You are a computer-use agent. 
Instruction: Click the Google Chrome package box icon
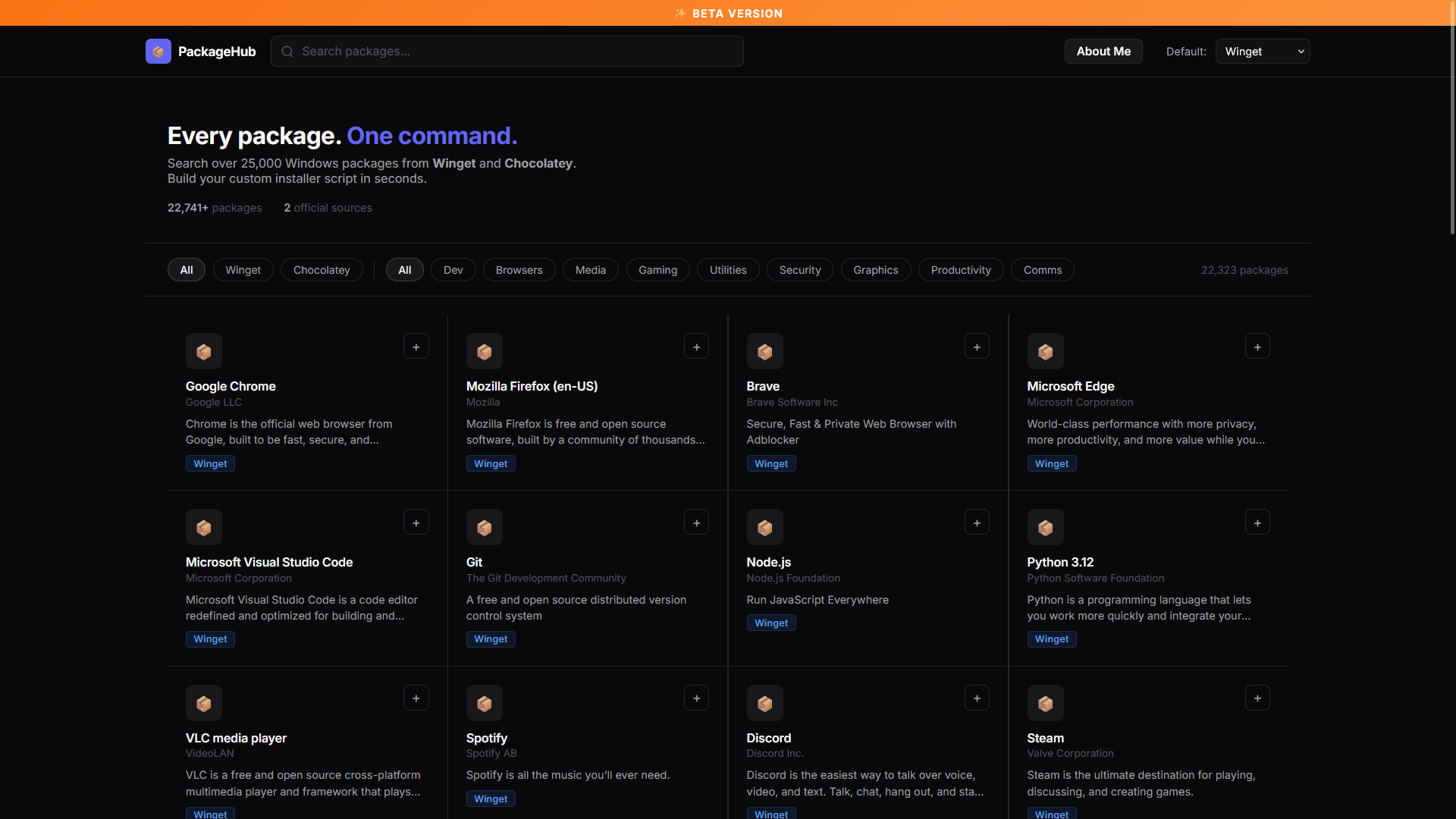point(204,351)
